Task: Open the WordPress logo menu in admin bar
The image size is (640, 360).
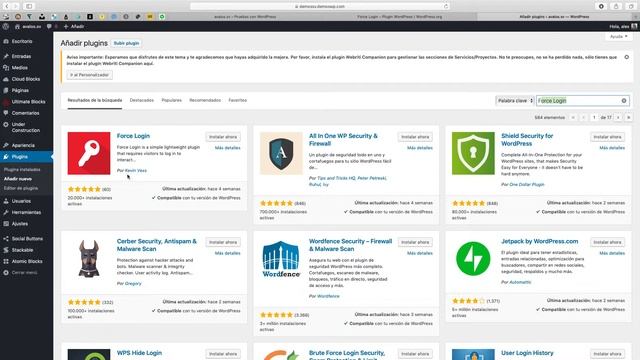Action: coord(6,27)
